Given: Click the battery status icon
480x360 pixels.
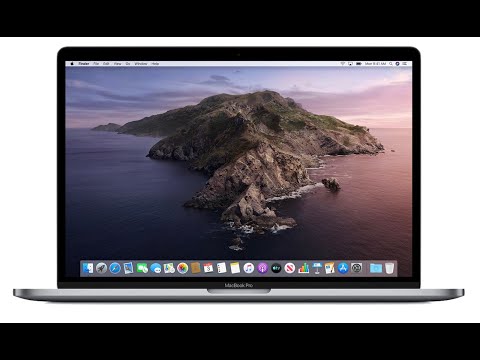Looking at the screenshot, I should click(359, 63).
